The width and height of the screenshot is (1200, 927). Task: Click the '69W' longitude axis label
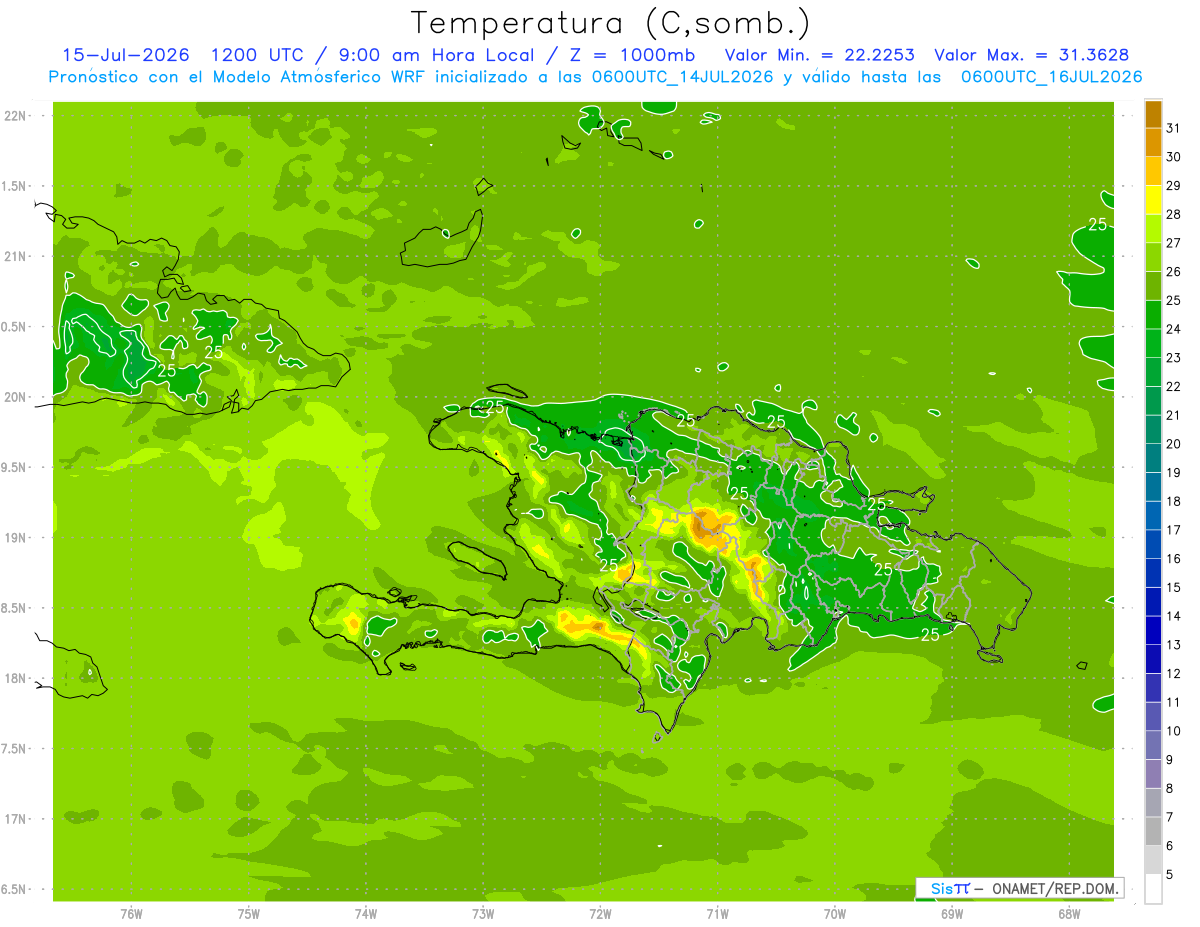pos(952,913)
